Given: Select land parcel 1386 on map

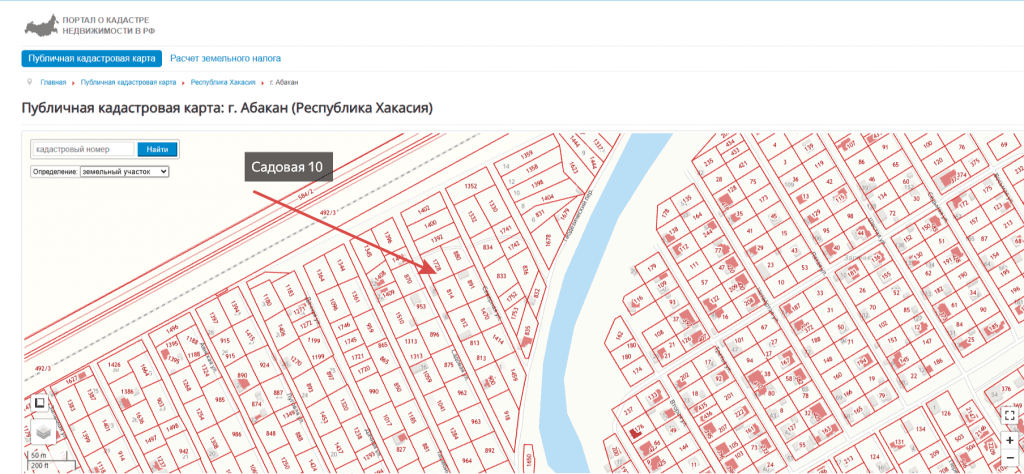Looking at the screenshot, I should coord(127,392).
